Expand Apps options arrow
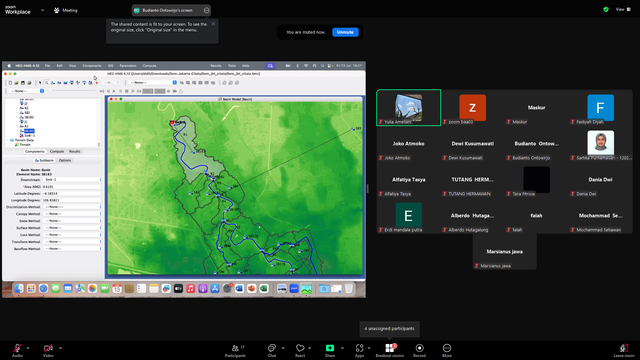The height and width of the screenshot is (360, 640). tap(369, 348)
